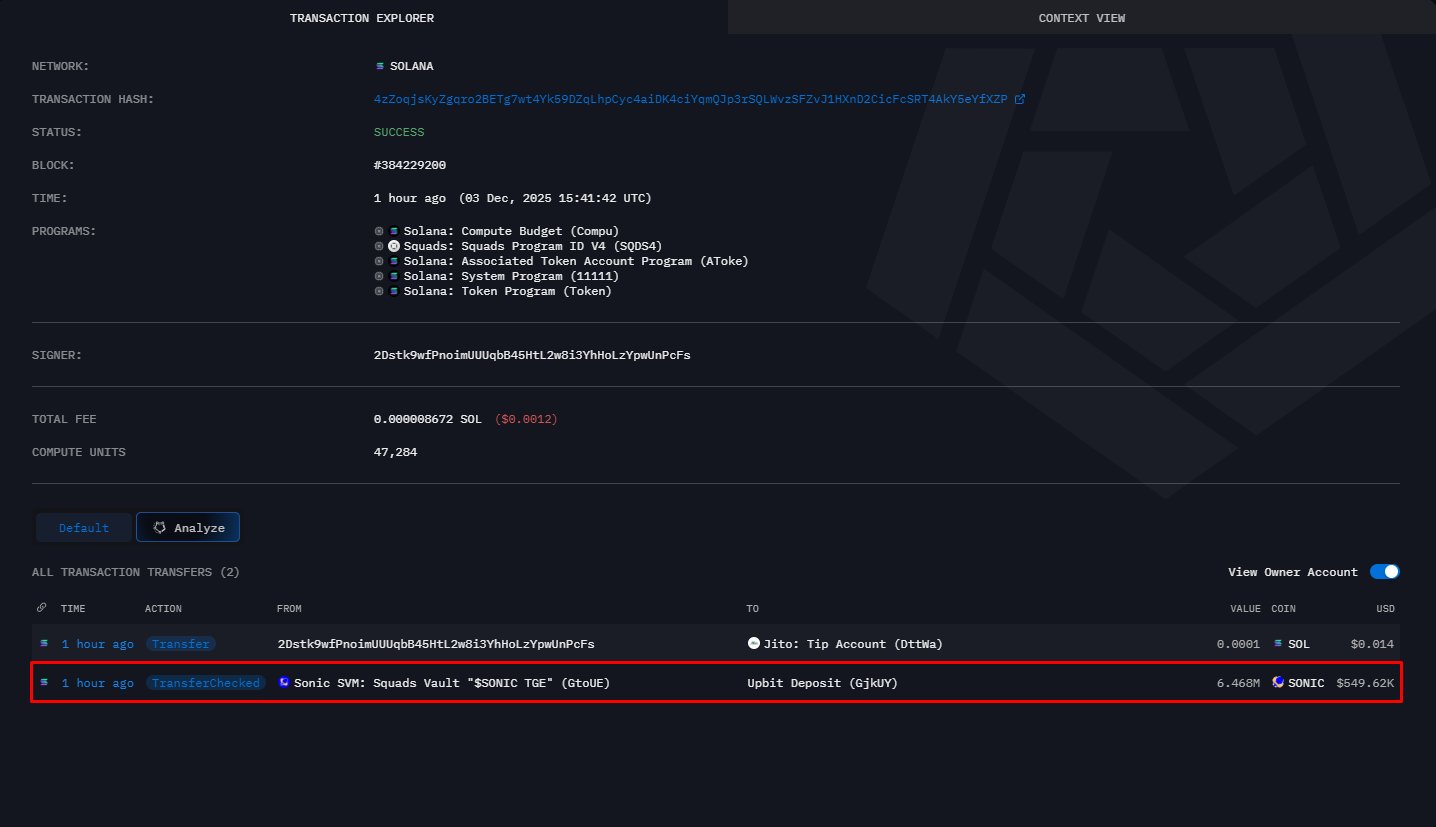Viewport: 1436px width, 827px height.
Task: Click the VALUE column header
Action: 1245,608
